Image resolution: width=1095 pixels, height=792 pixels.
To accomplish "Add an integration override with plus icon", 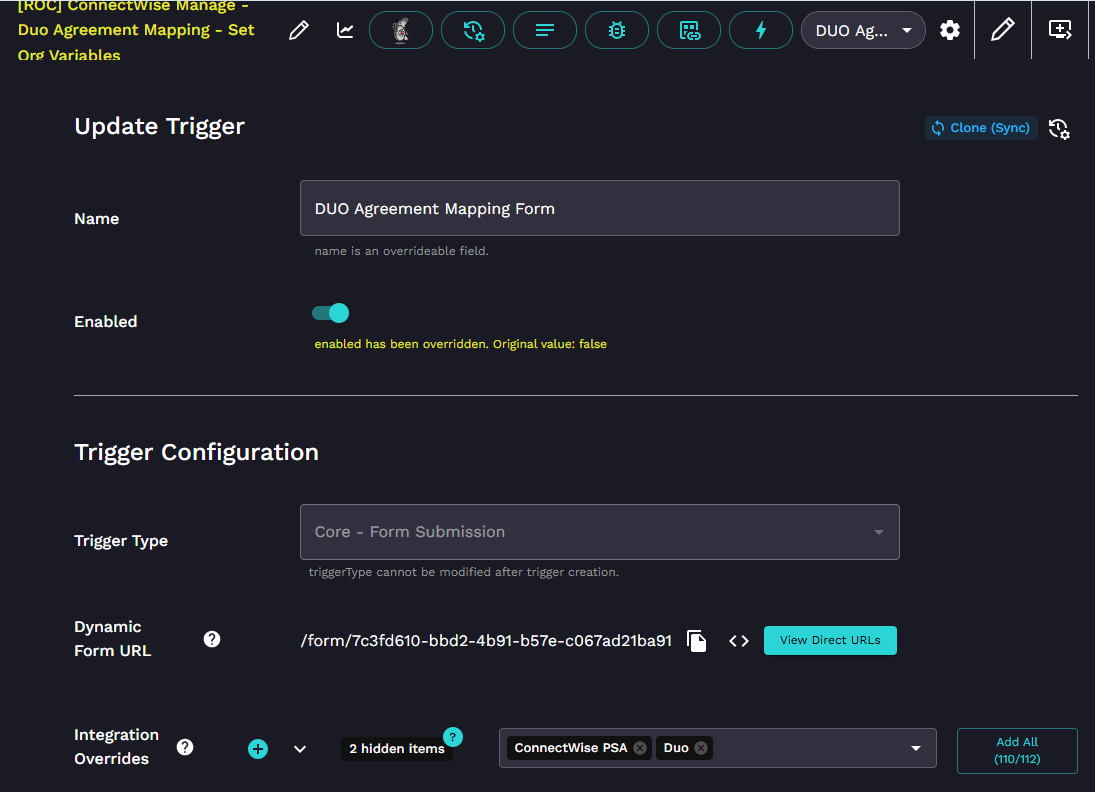I will [x=258, y=748].
